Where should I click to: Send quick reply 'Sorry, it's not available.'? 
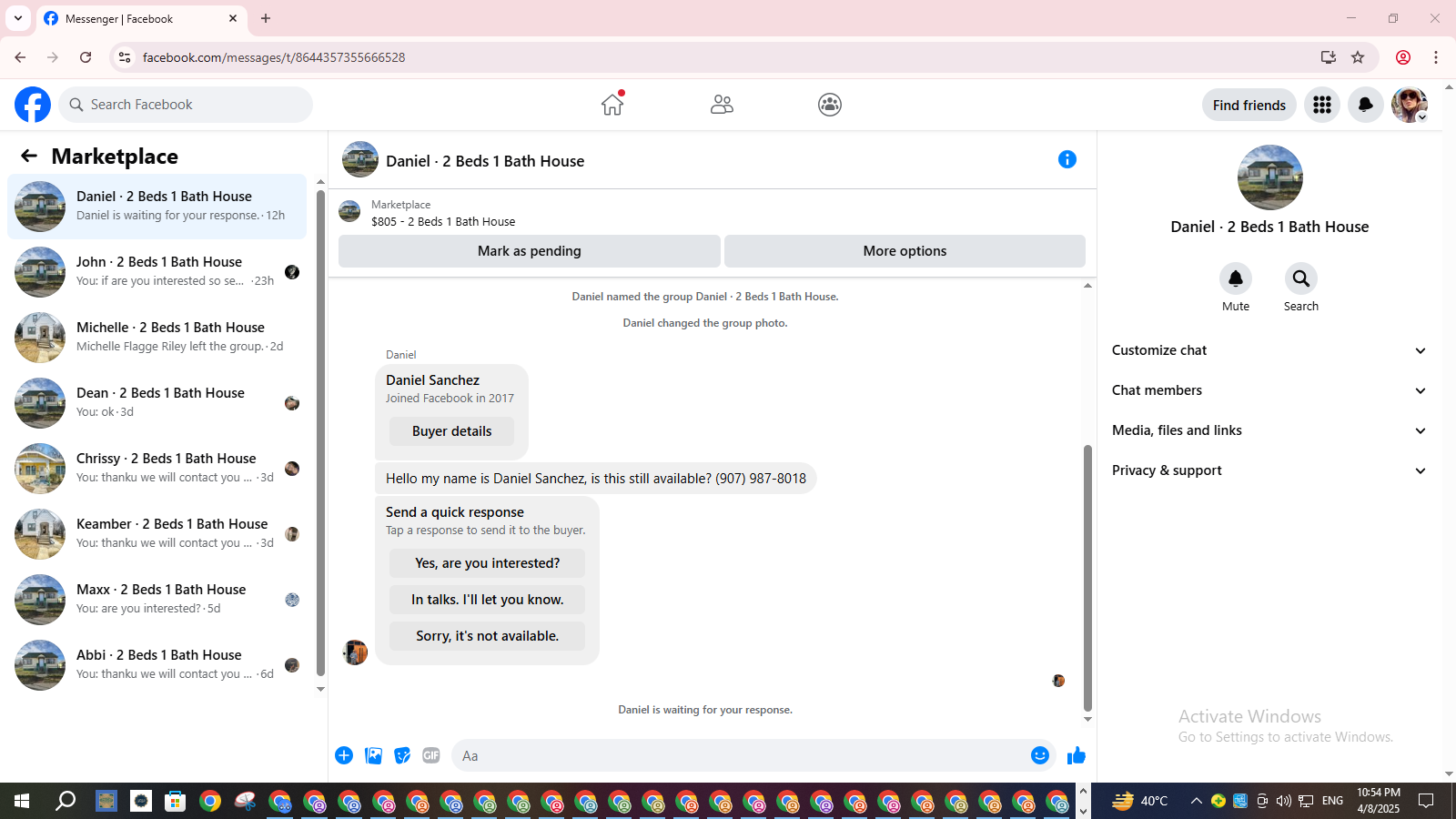pyautogui.click(x=487, y=636)
